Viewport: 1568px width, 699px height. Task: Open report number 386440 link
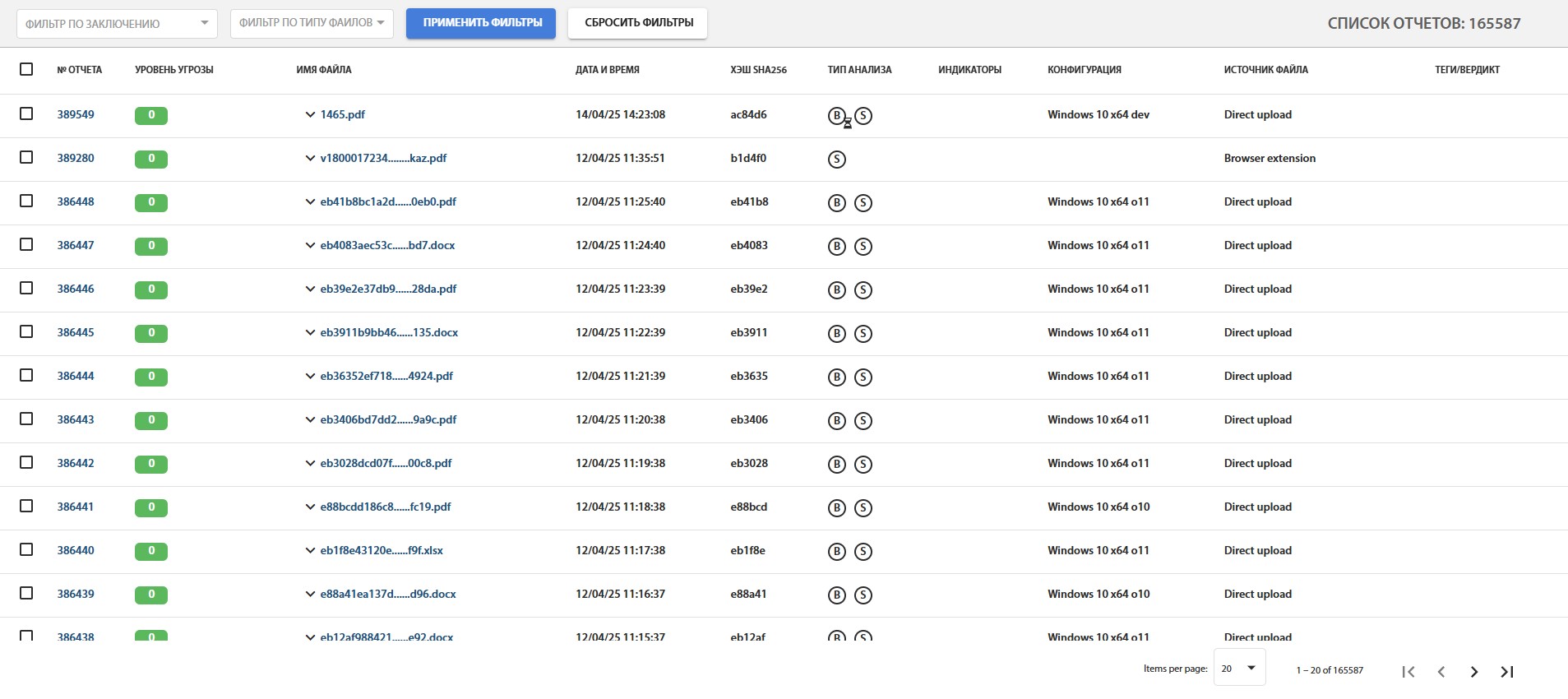[x=76, y=550]
